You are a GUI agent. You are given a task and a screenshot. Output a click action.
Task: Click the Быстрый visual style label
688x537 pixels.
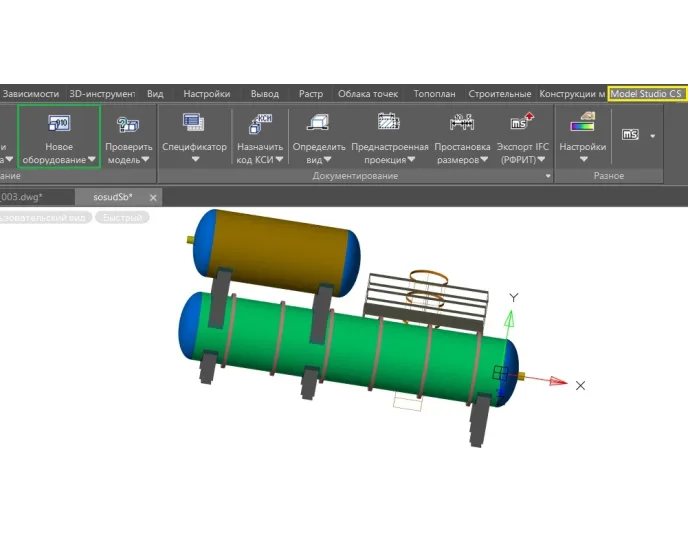121,217
